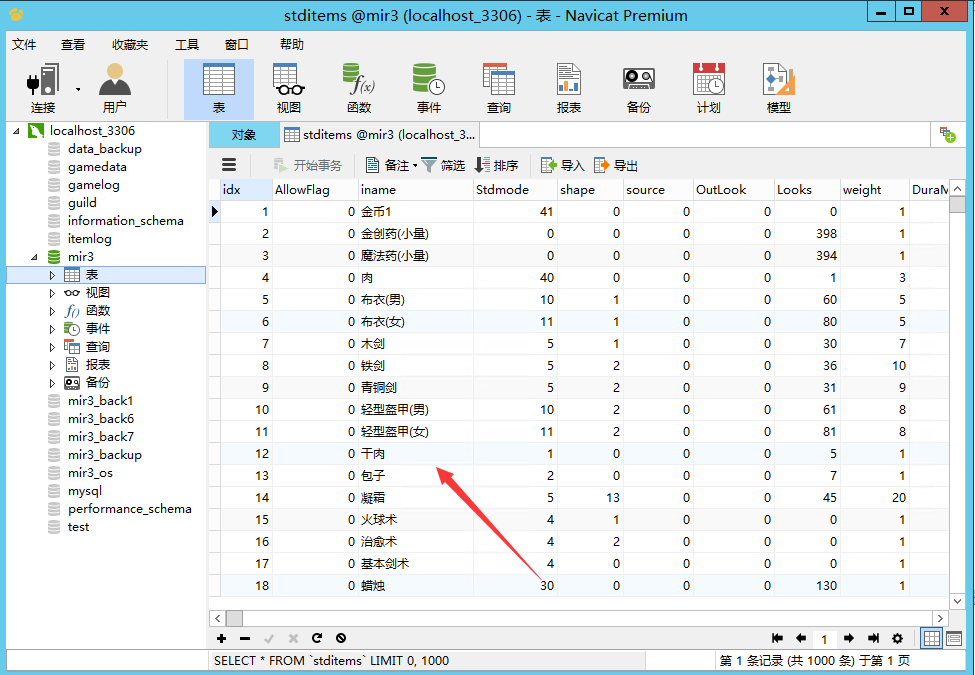Image resolution: width=975 pixels, height=675 pixels.
Task: Open the 备份 (Backup) toolbar icon
Action: (x=638, y=88)
